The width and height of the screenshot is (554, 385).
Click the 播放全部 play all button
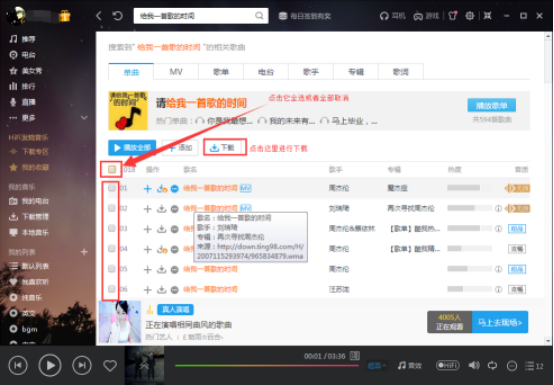(x=132, y=148)
